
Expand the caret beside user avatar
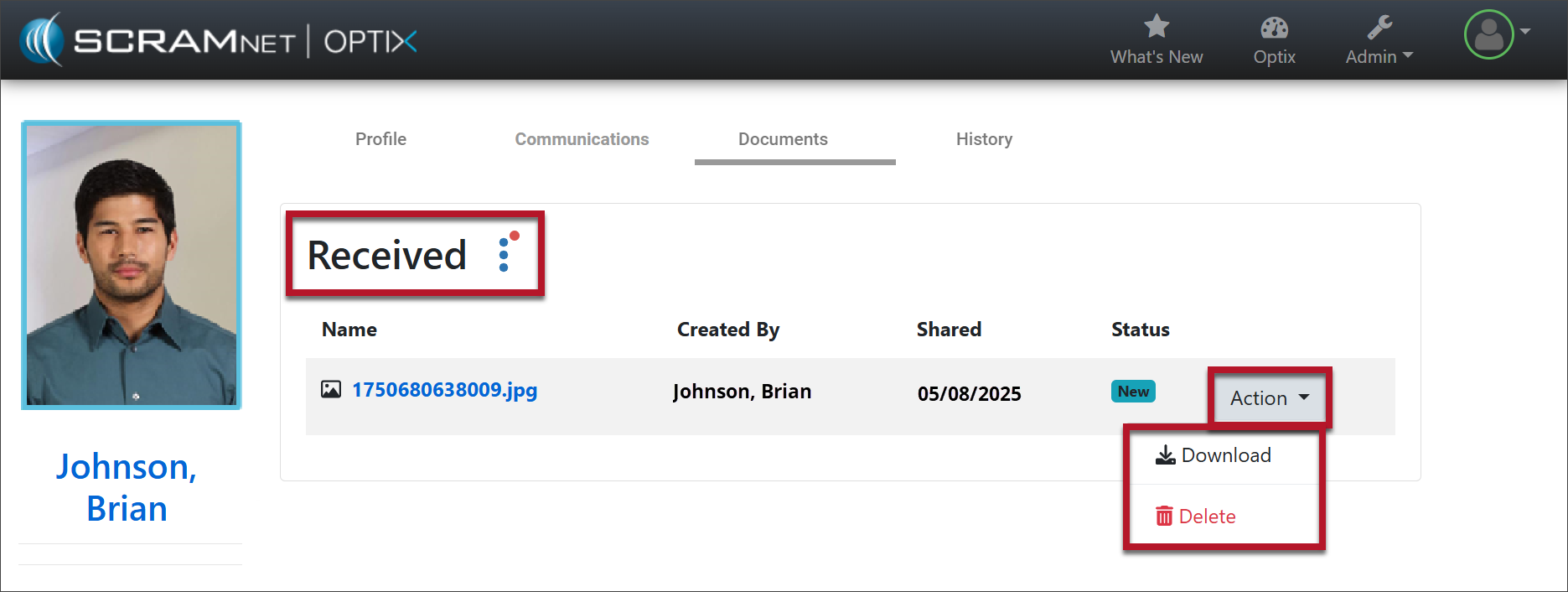point(1525,31)
